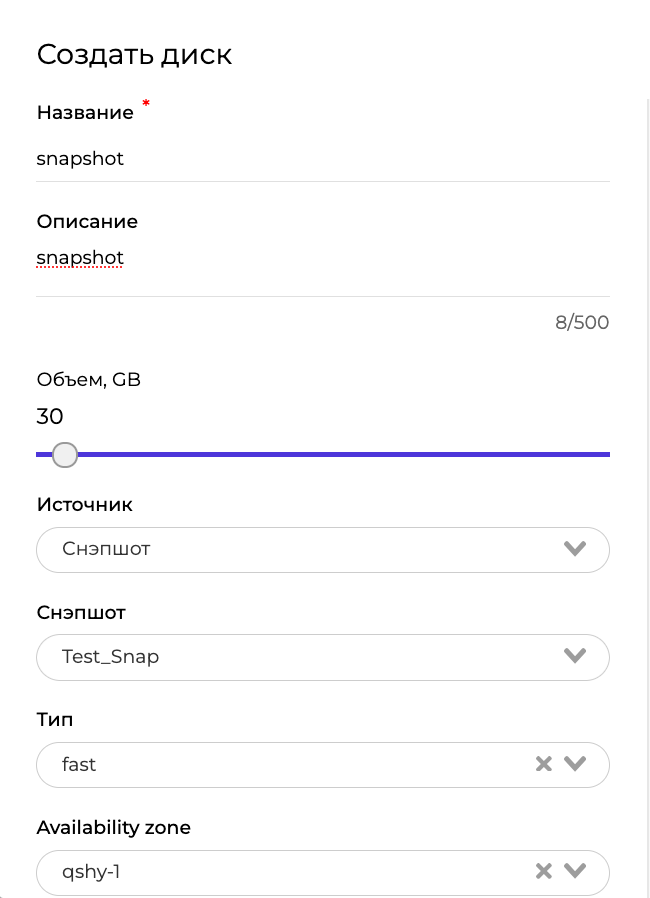The height and width of the screenshot is (898, 650).
Task: Click the Объем slider handle
Action: tap(65, 455)
